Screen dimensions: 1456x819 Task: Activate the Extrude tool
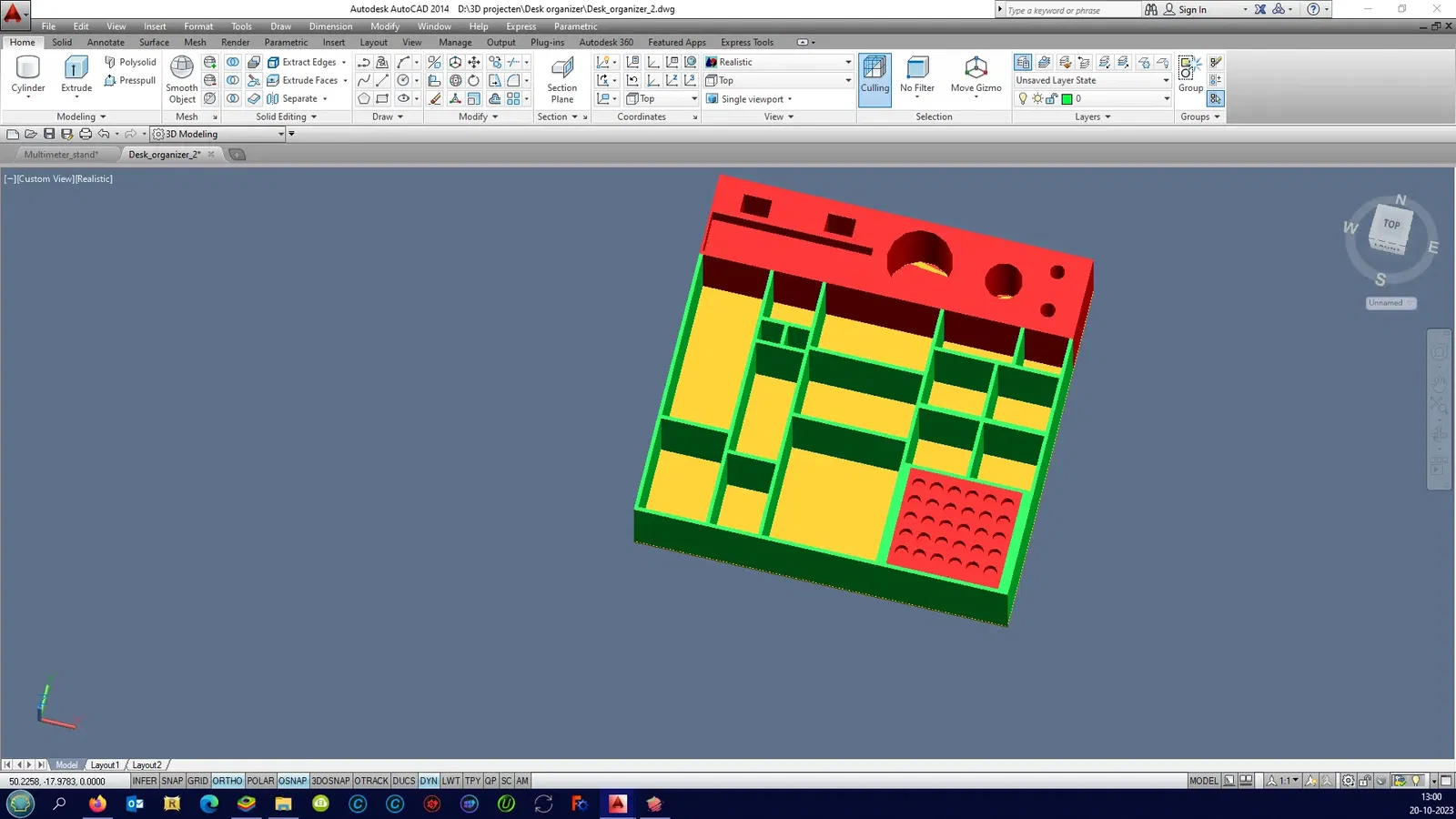[76, 76]
